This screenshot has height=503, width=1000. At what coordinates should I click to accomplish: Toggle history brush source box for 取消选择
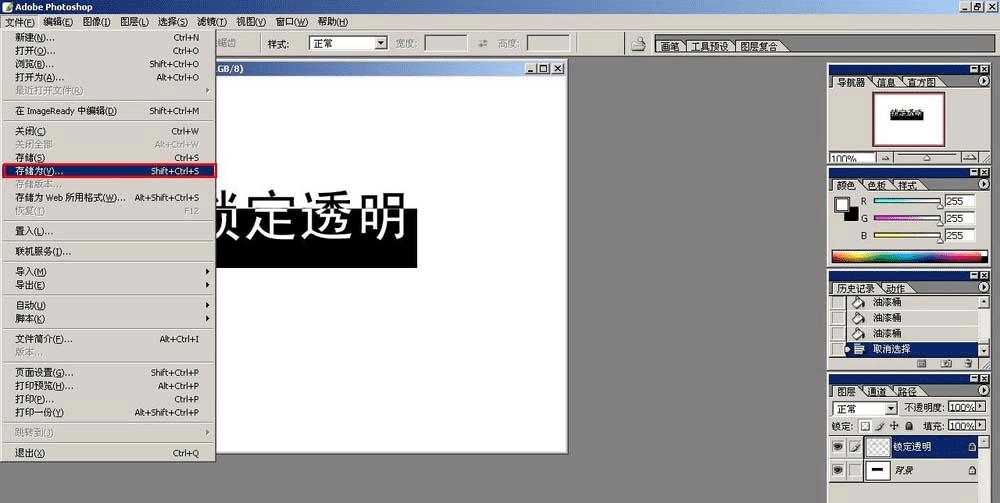coord(838,349)
